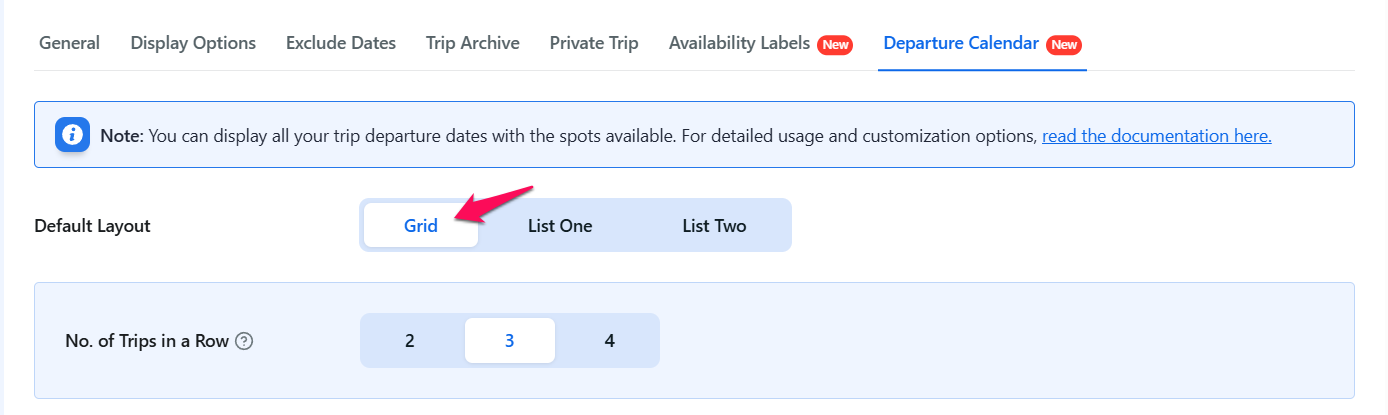Image resolution: width=1388 pixels, height=415 pixels.
Task: Open the Availability Labels tab
Action: 739,43
